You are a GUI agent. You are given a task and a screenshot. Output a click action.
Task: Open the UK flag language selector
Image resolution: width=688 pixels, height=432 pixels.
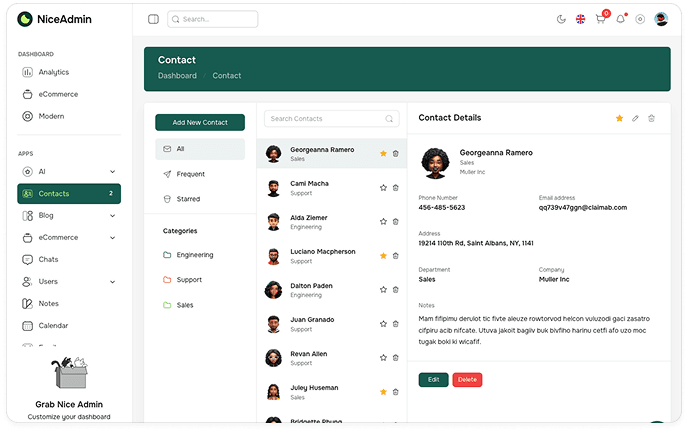click(580, 19)
